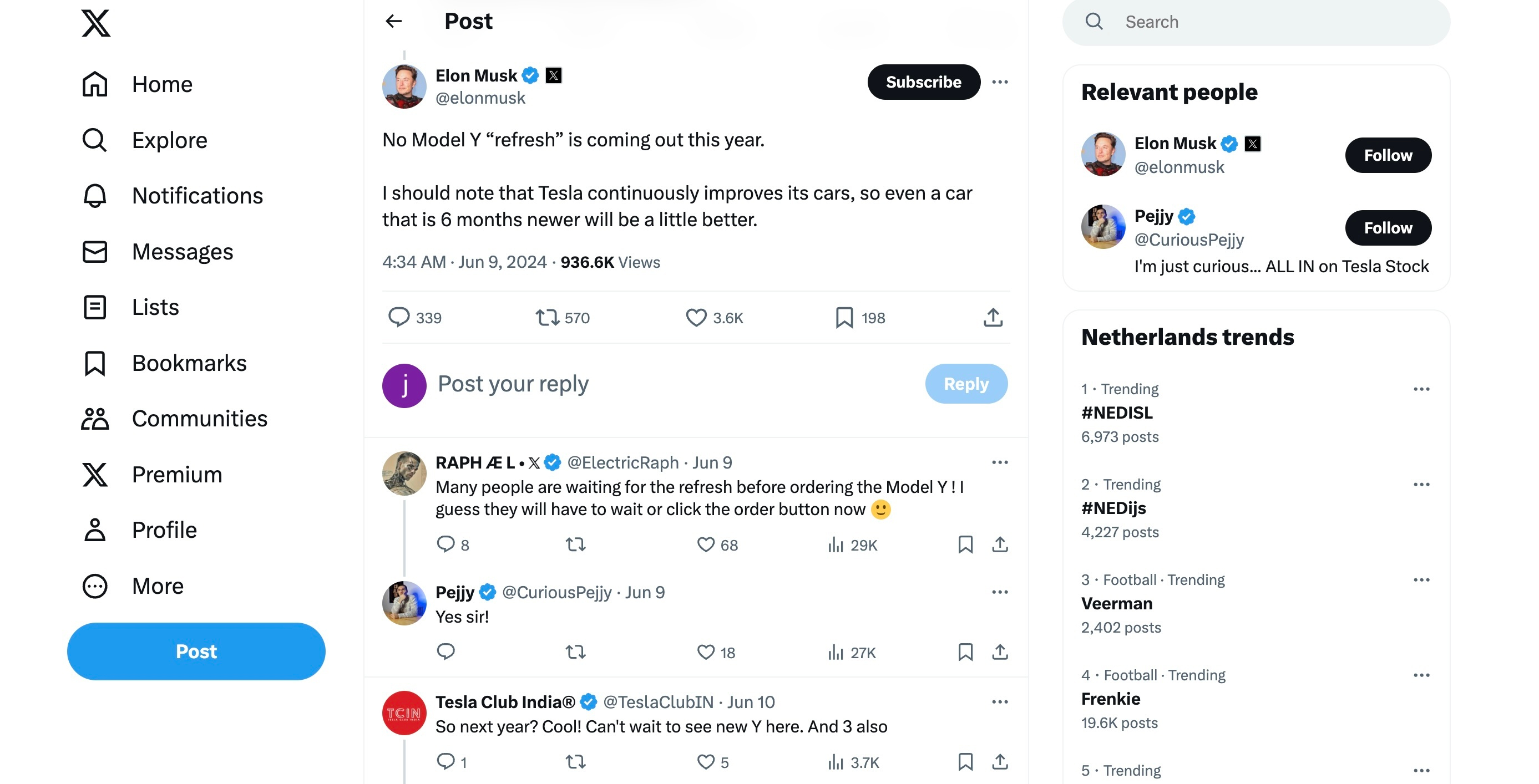Open the Veerman trending topic

[1117, 604]
